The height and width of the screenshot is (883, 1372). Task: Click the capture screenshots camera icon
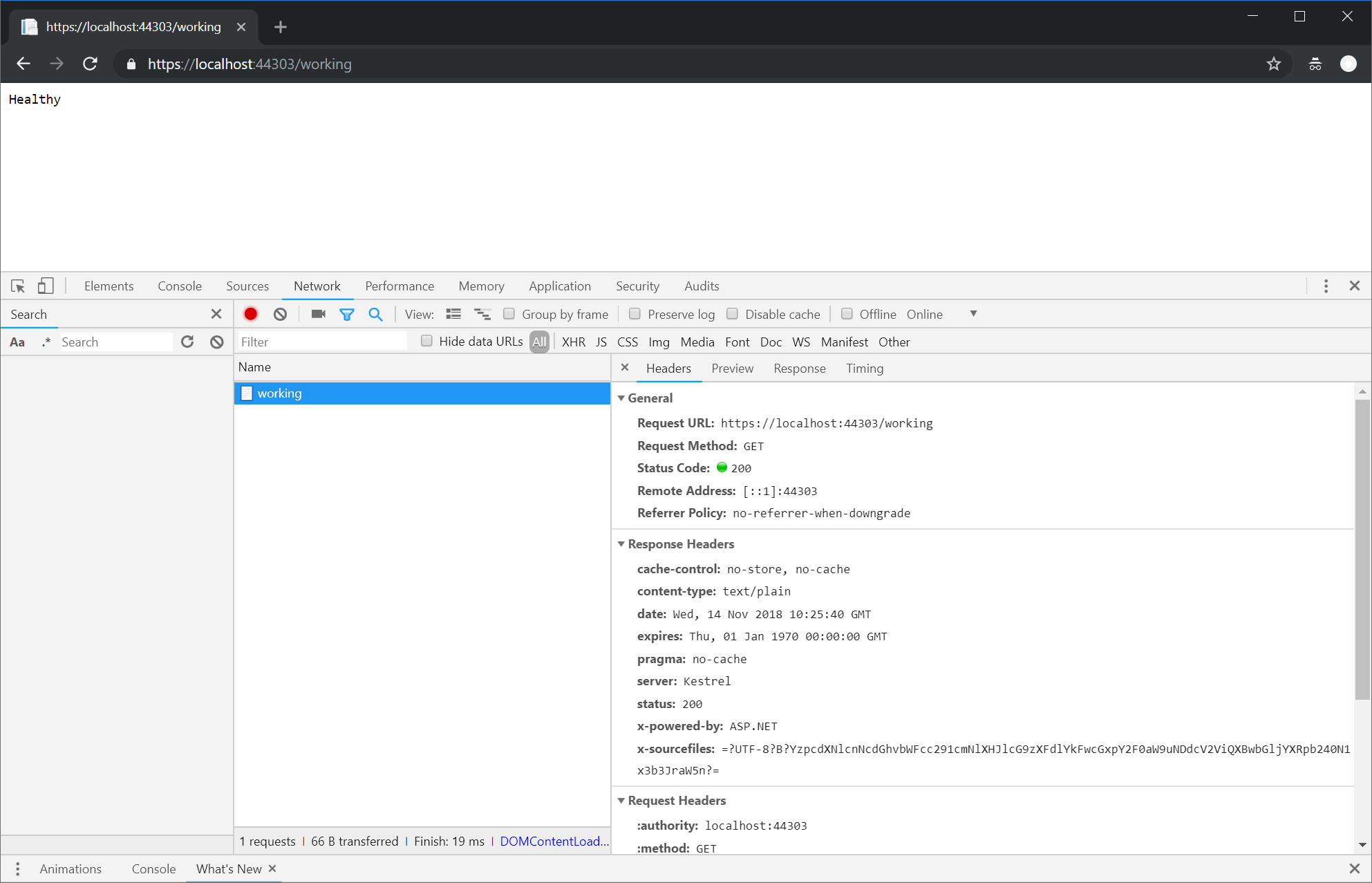click(318, 314)
